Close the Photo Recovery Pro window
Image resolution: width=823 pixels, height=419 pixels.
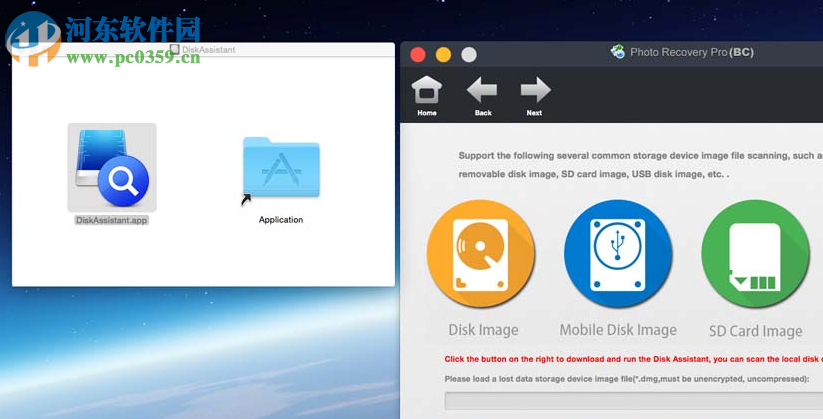click(x=418, y=55)
